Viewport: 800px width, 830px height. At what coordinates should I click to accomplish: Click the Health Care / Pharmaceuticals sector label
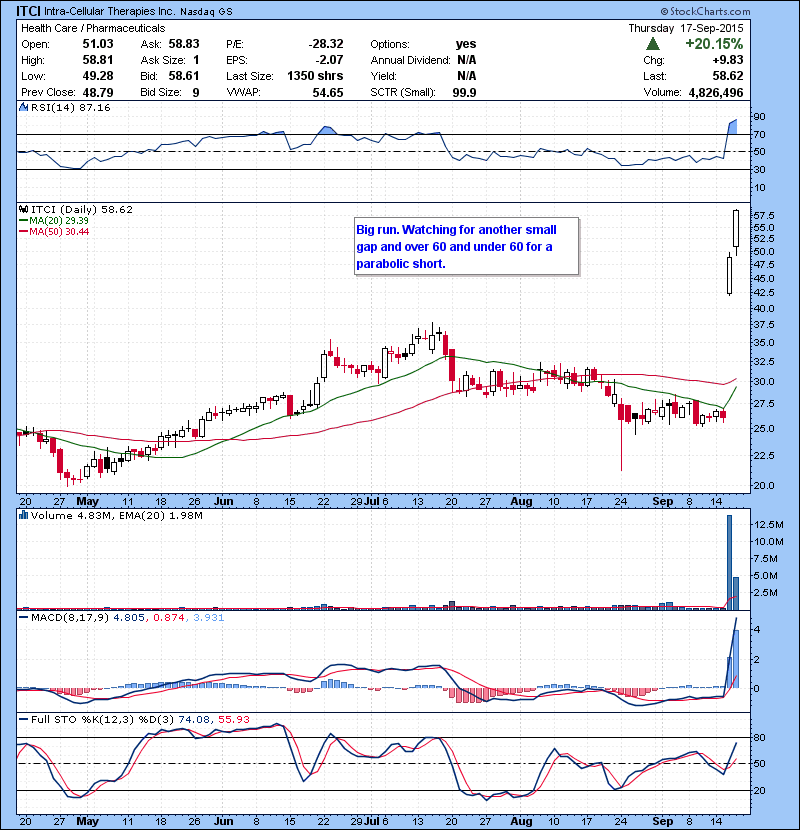[x=93, y=28]
